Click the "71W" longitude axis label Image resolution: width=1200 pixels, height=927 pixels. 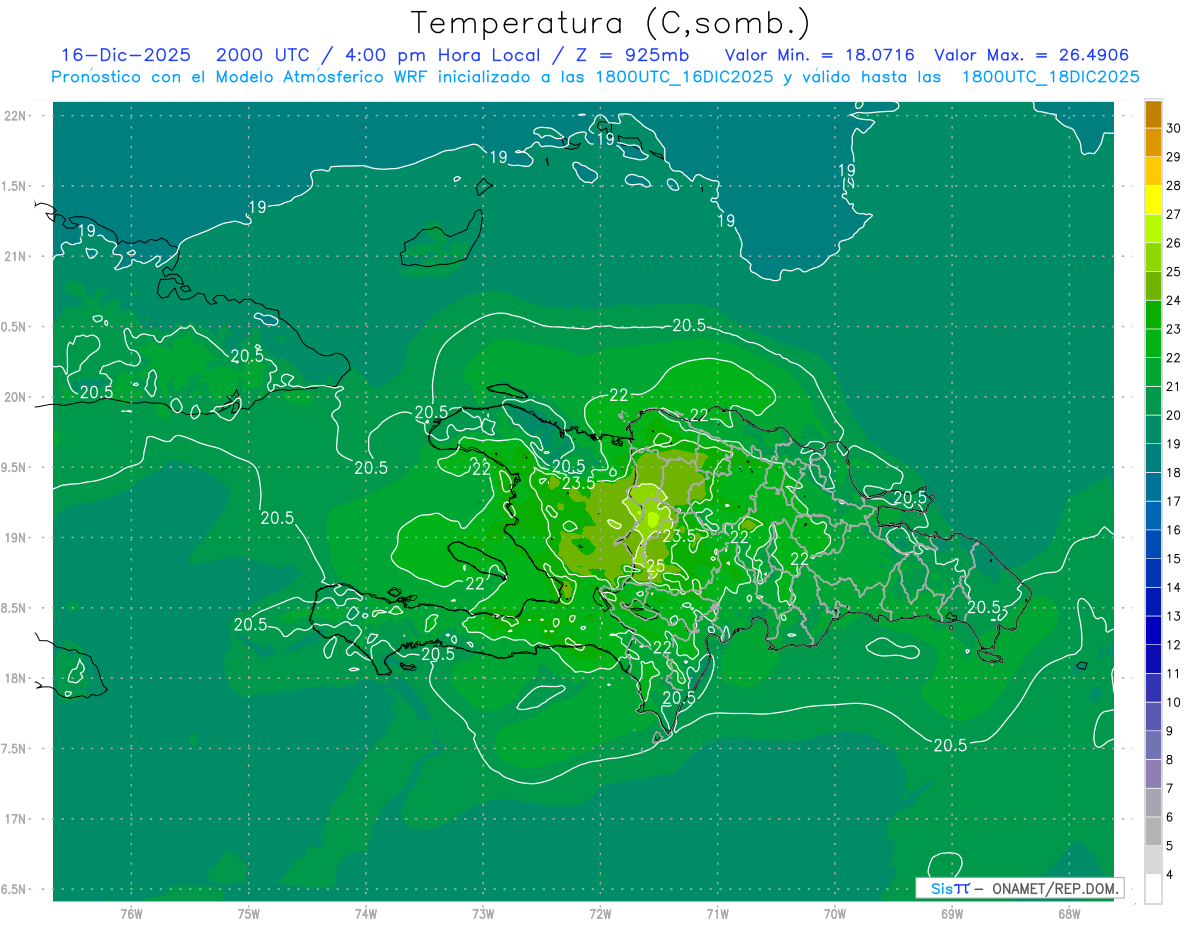point(717,914)
